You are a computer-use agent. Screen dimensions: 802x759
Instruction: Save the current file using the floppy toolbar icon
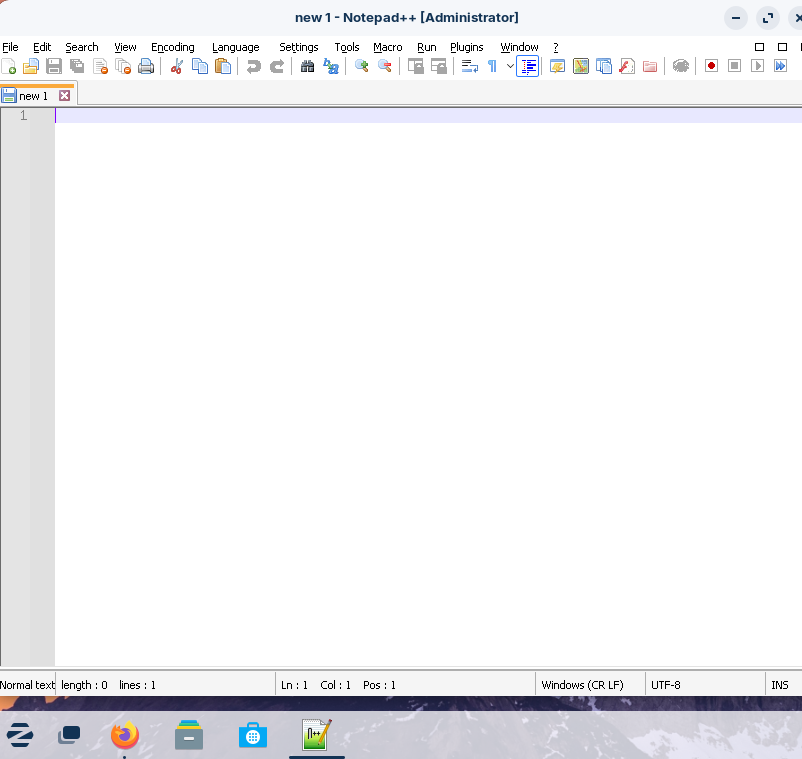(54, 66)
